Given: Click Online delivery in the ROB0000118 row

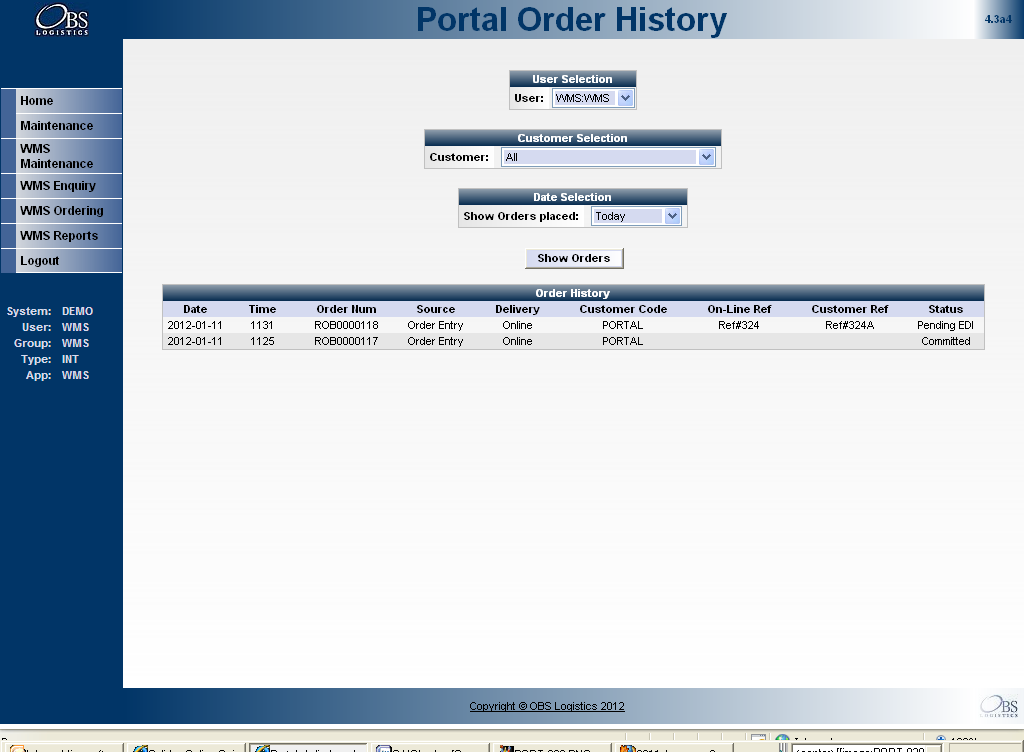Looking at the screenshot, I should click(517, 325).
